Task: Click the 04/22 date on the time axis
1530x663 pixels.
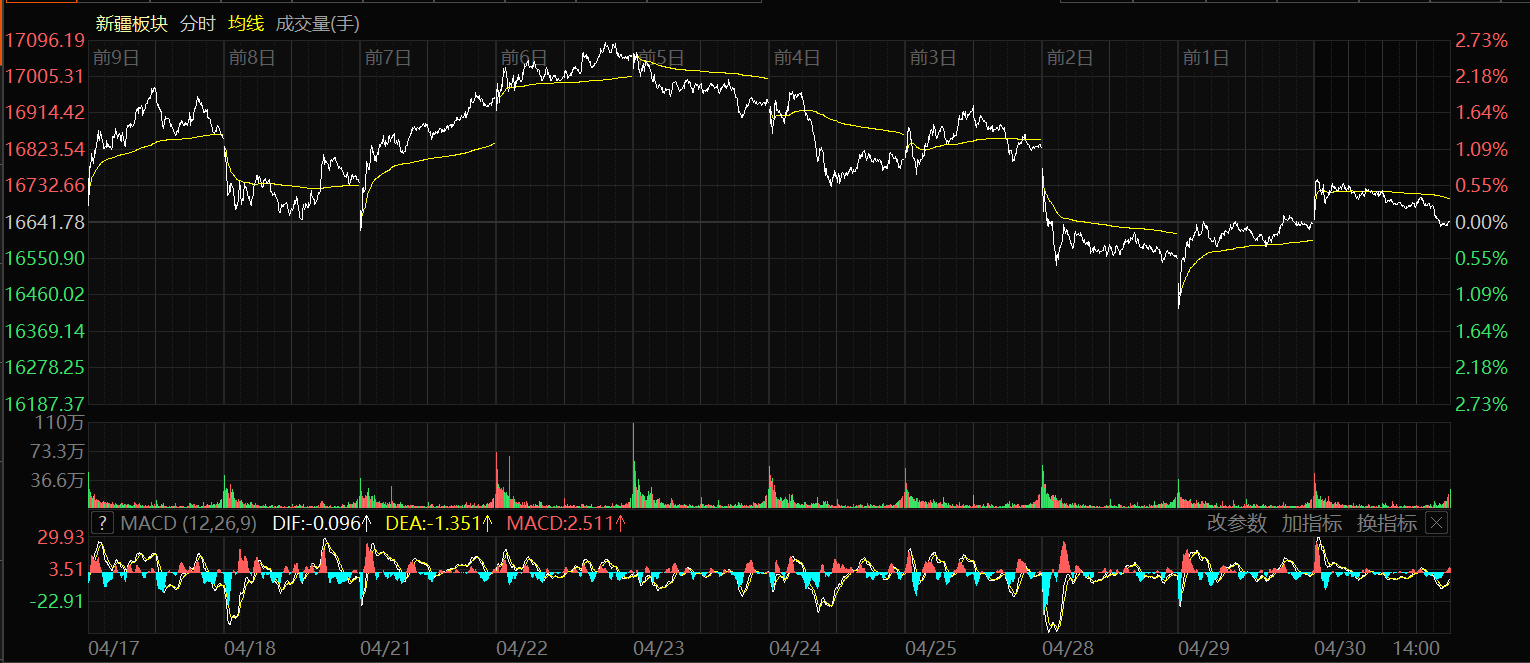Action: click(x=522, y=648)
